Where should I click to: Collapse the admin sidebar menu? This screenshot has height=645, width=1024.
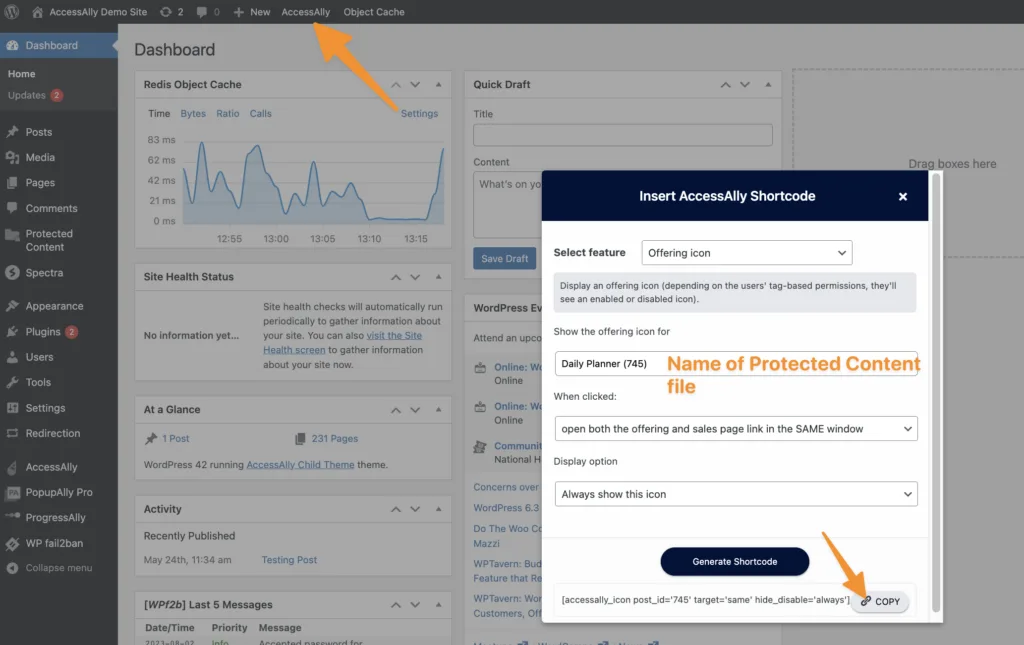(x=58, y=568)
